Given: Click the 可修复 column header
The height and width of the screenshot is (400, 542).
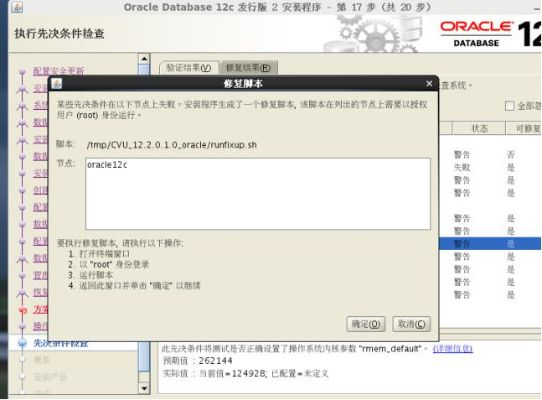Looking at the screenshot, I should pos(524,129).
